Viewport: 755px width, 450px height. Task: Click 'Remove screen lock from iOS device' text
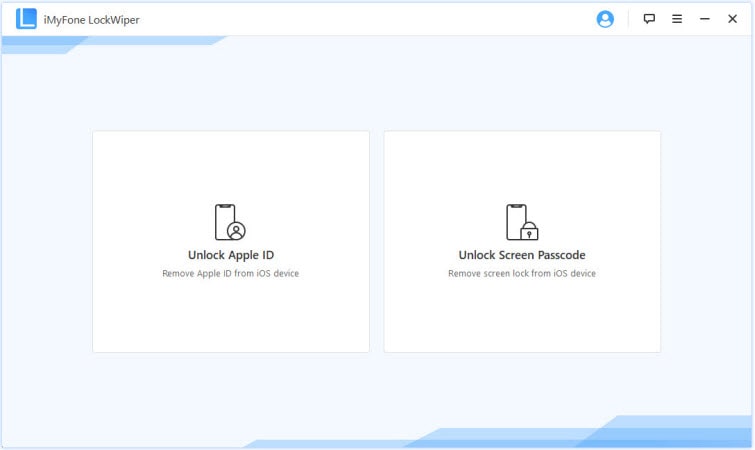pyautogui.click(x=522, y=273)
